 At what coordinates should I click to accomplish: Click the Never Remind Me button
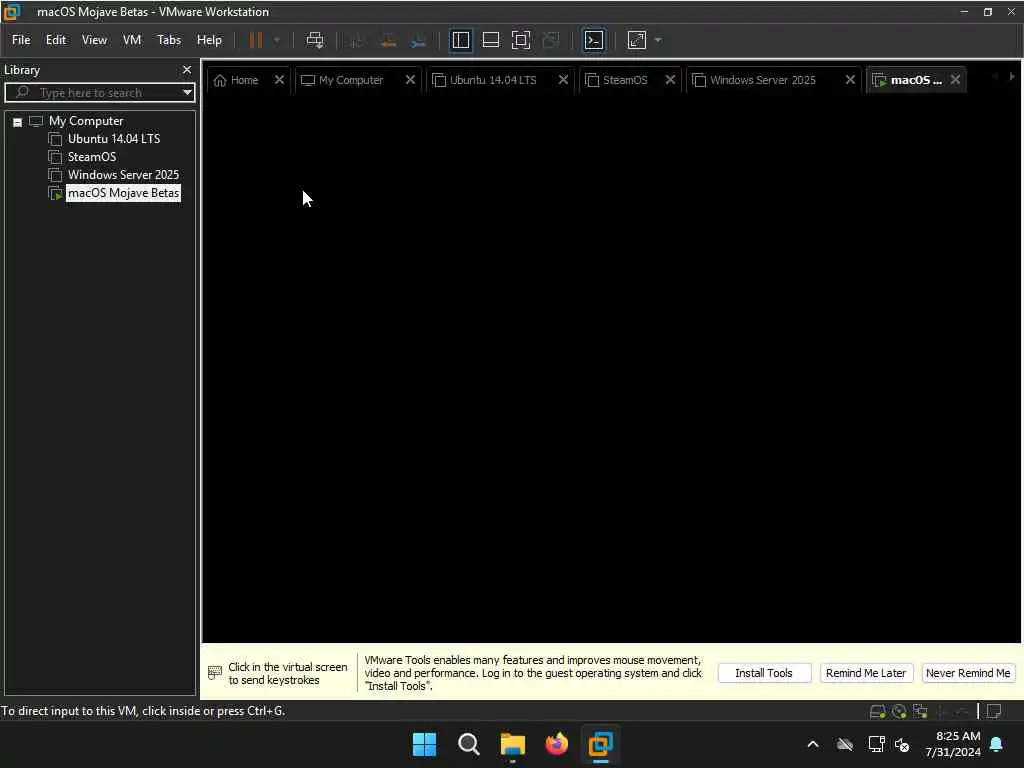point(968,673)
